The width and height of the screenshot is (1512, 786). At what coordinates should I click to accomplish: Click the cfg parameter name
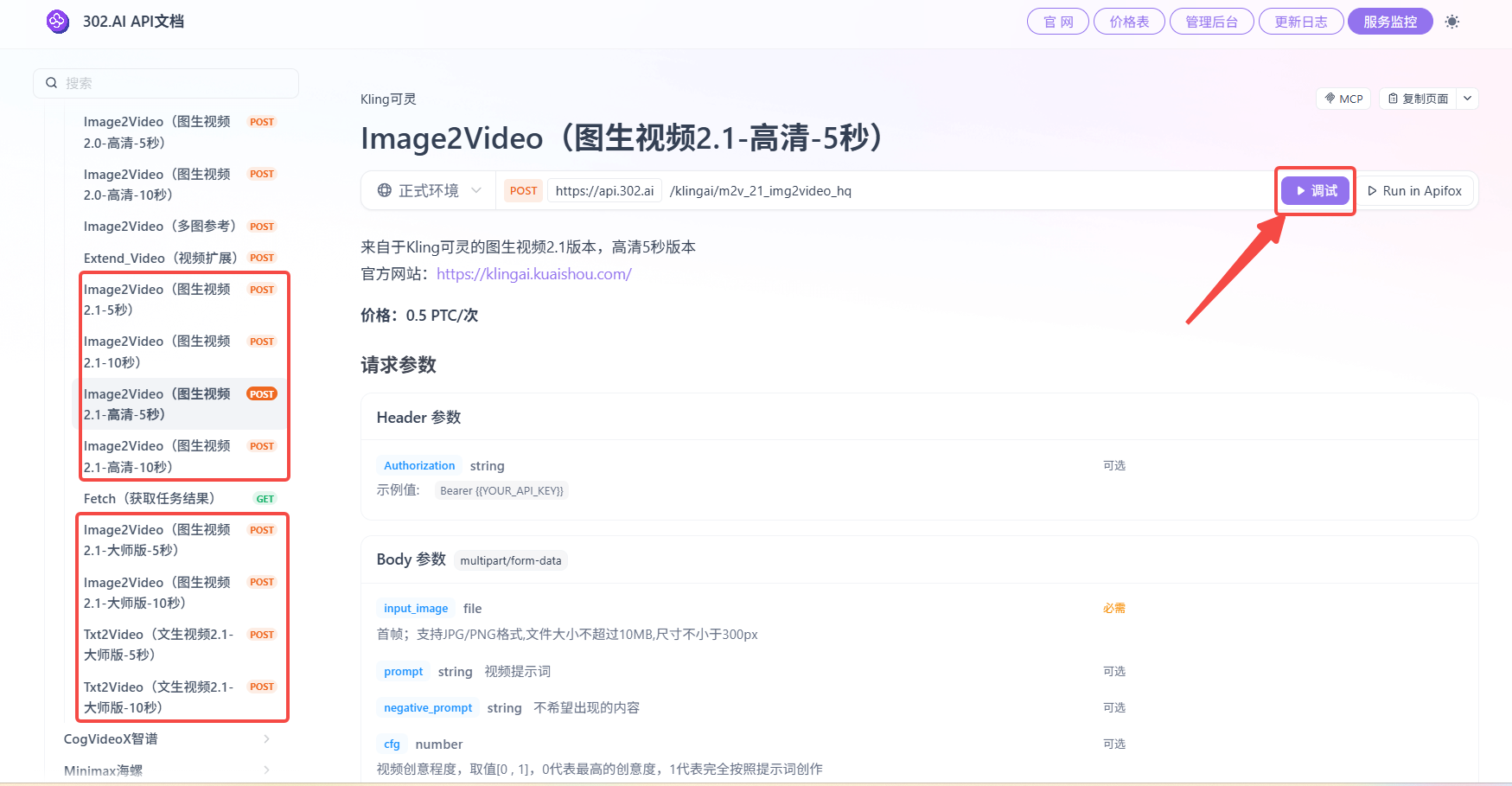click(392, 744)
